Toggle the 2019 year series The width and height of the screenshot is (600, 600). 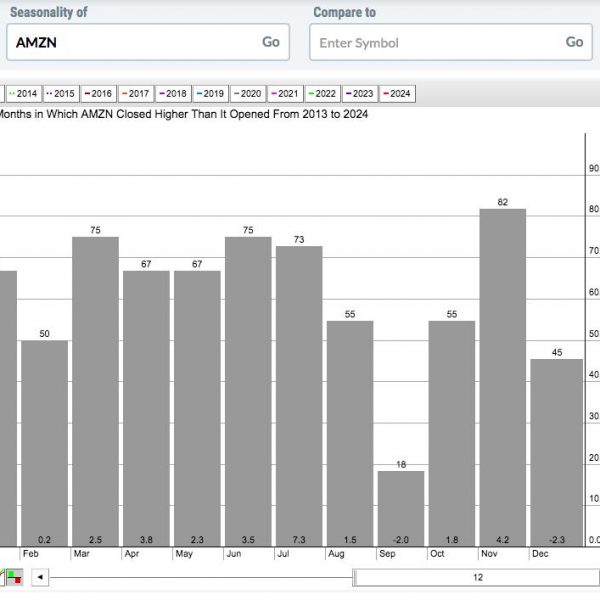210,94
